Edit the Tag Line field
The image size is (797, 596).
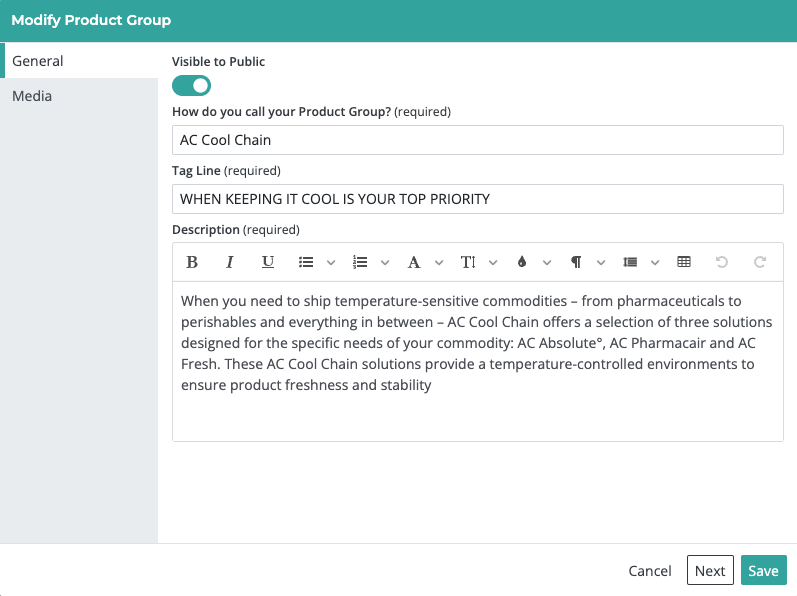(x=478, y=199)
